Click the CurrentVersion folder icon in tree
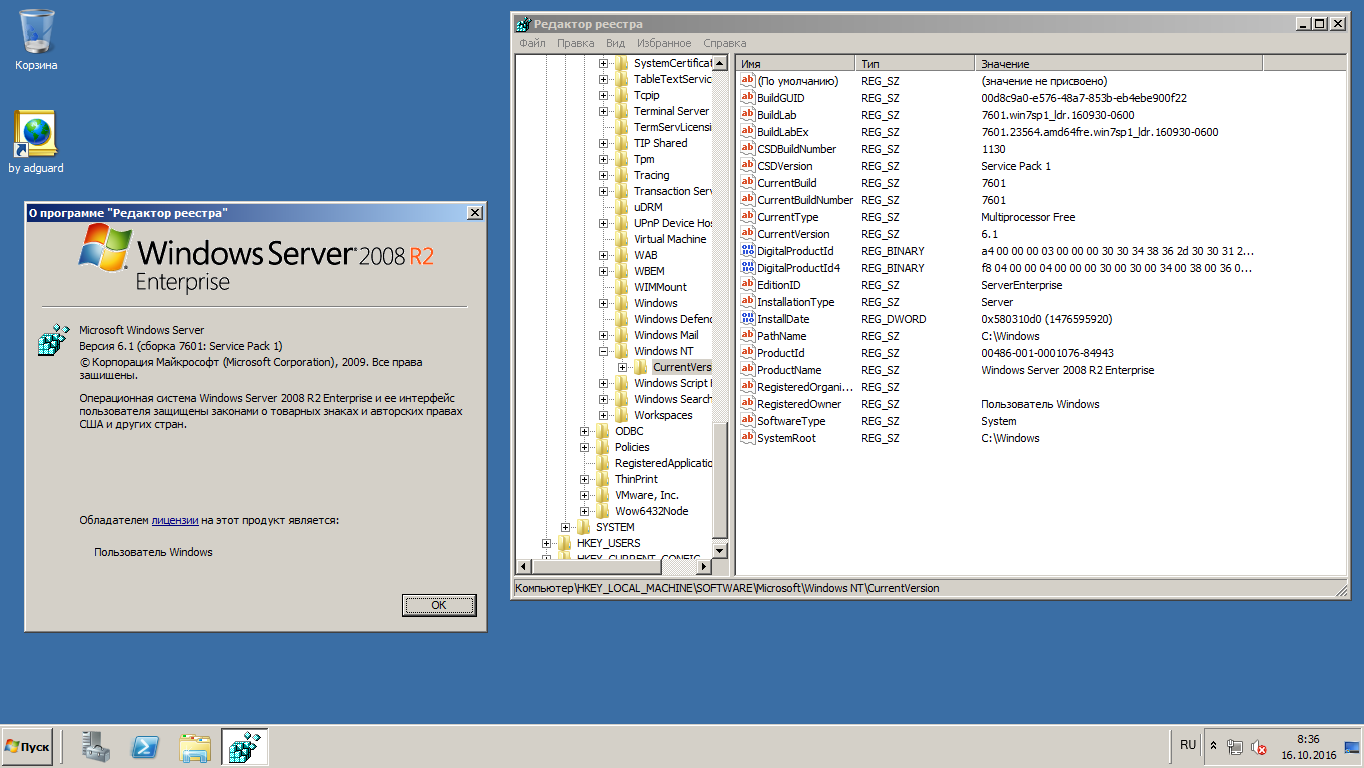The width and height of the screenshot is (1364, 768). coord(641,367)
